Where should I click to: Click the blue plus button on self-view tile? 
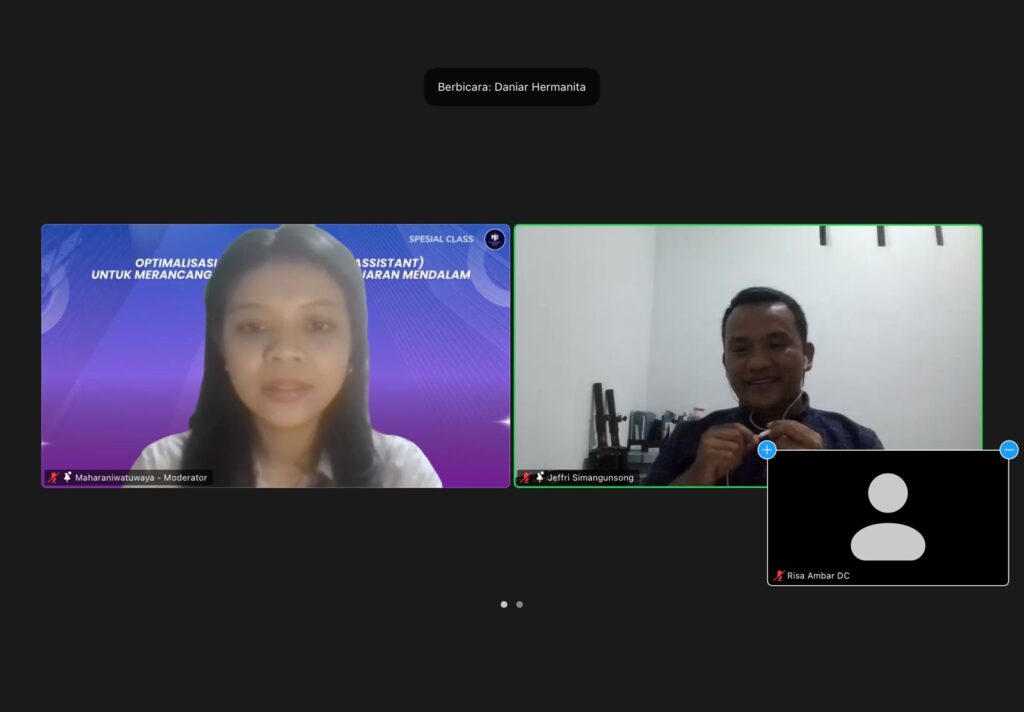767,450
